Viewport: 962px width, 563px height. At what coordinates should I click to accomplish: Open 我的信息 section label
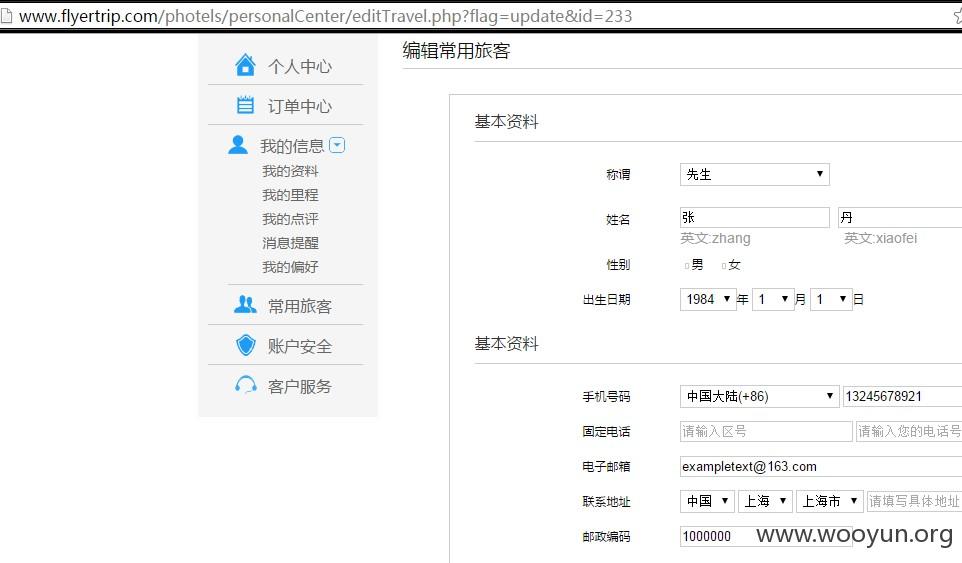tap(292, 146)
